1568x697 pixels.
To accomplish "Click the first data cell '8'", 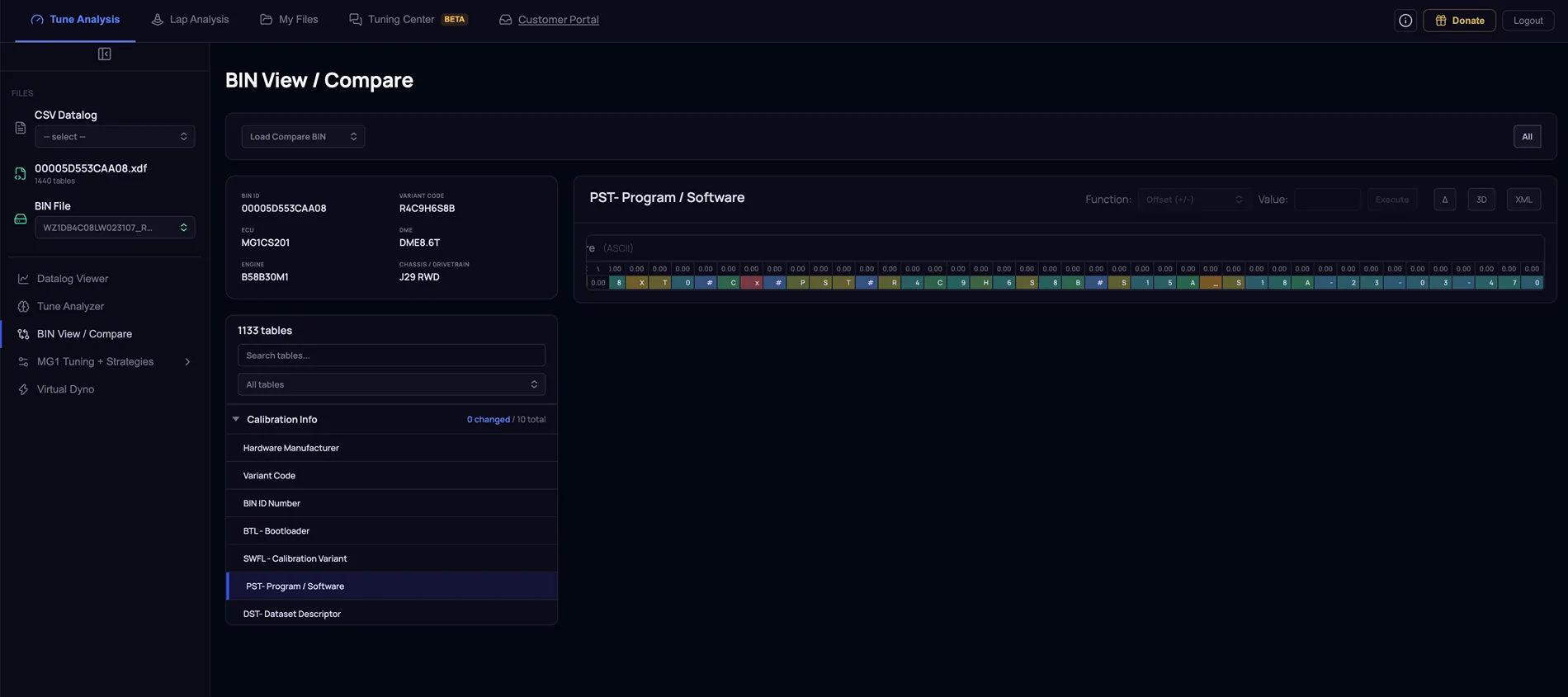I will (618, 283).
